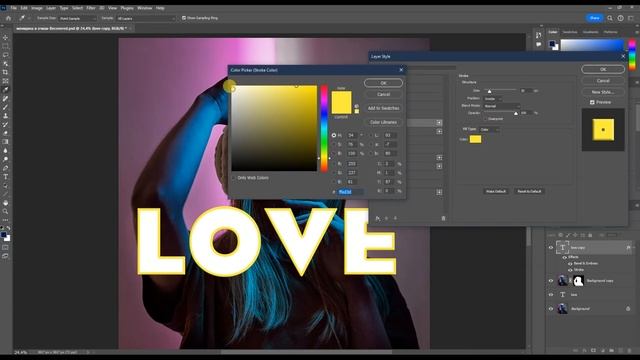Image resolution: width=640 pixels, height=360 pixels.
Task: Select the Horizontal Type tool
Action: tap(5, 177)
